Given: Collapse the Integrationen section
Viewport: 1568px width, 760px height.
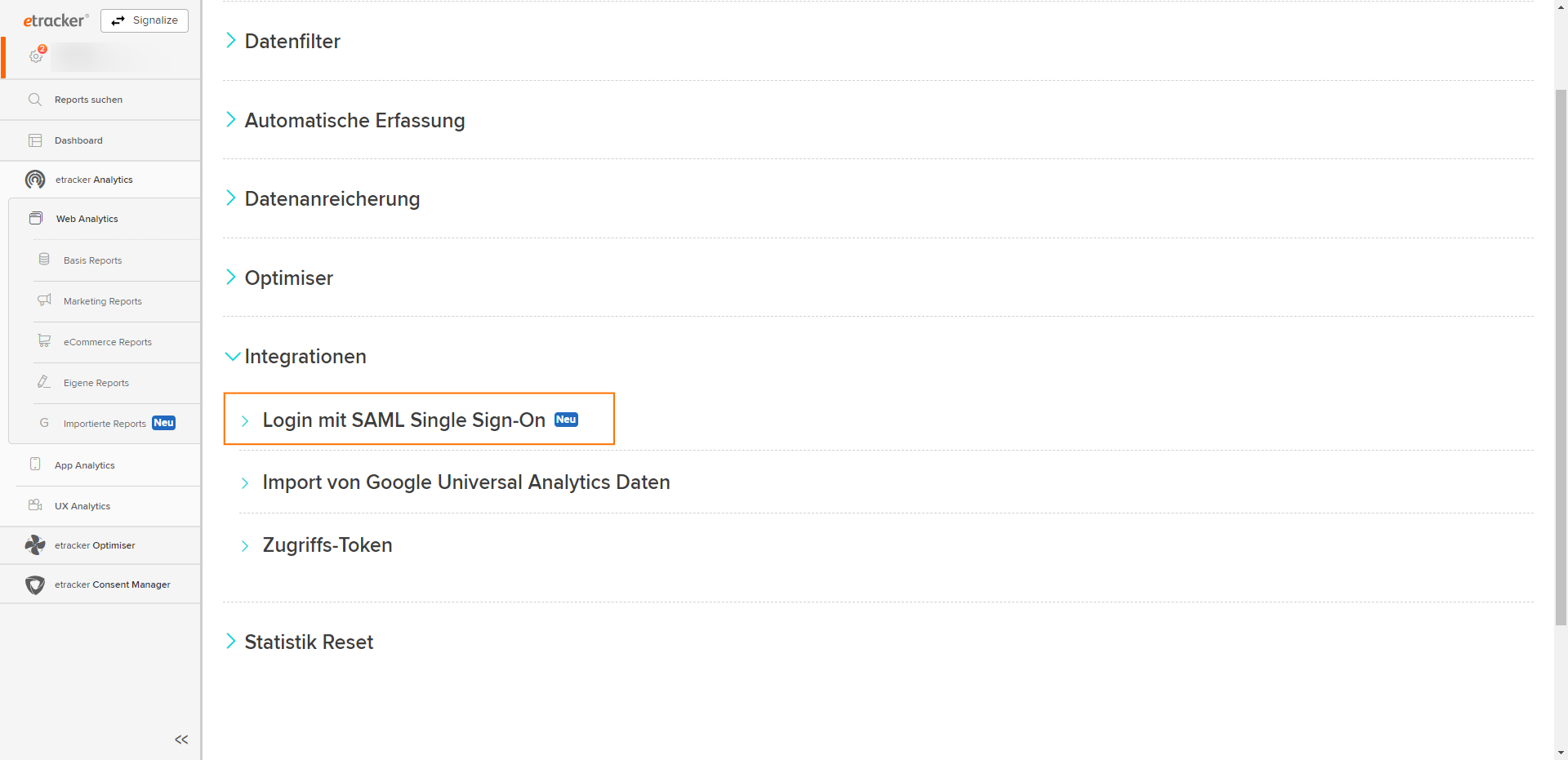Looking at the screenshot, I should point(305,357).
